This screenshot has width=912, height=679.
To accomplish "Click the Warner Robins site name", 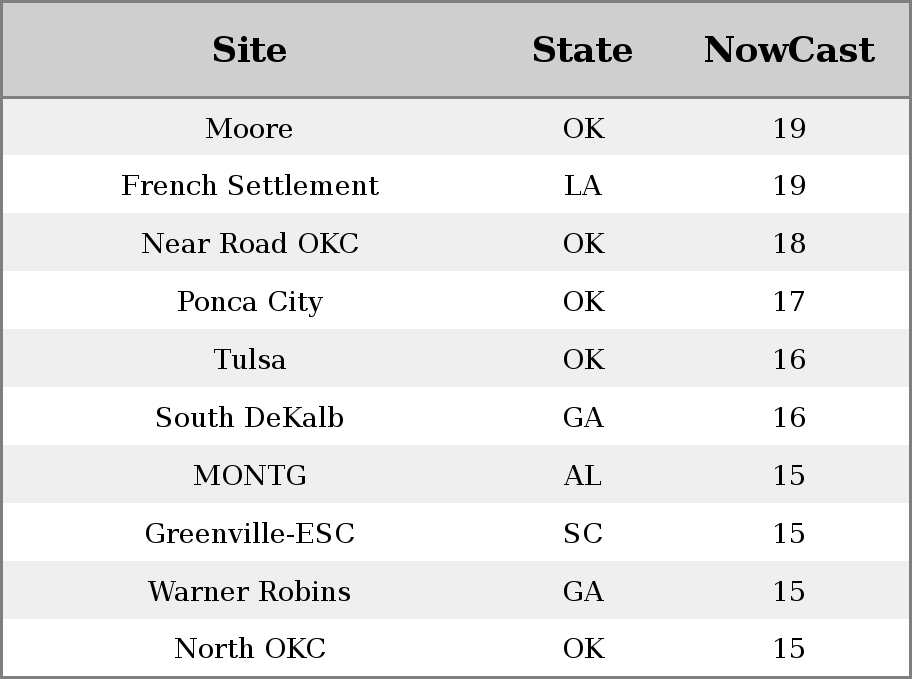I will point(250,591).
